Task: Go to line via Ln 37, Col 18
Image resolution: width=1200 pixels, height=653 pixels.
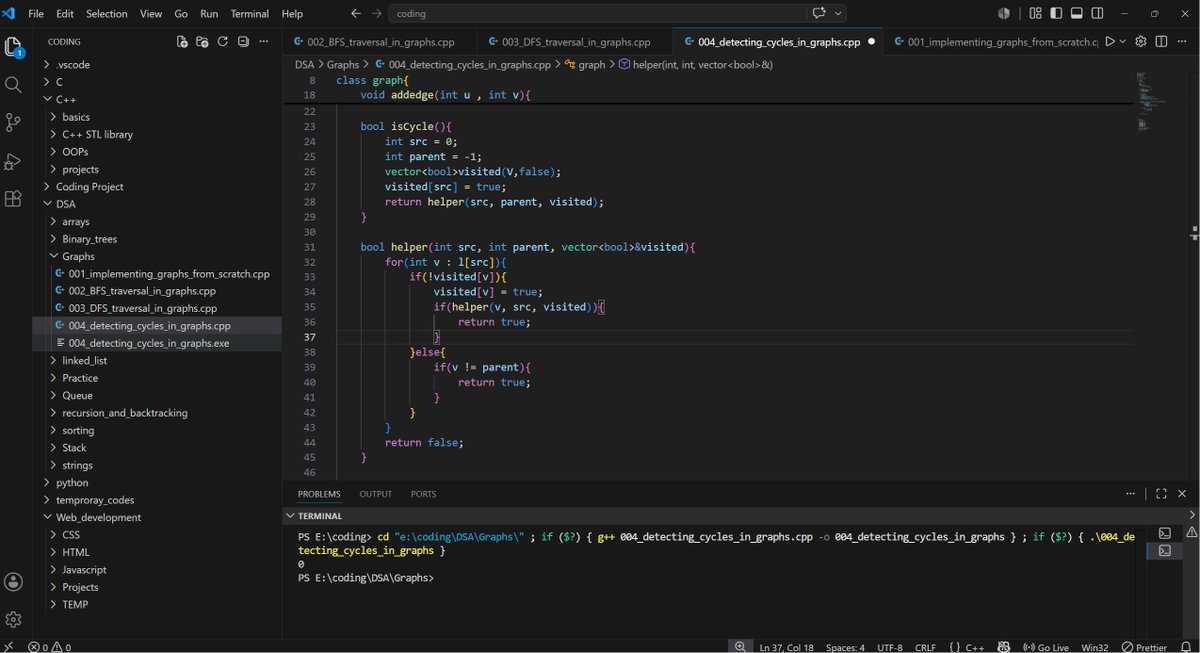Action: [x=787, y=646]
